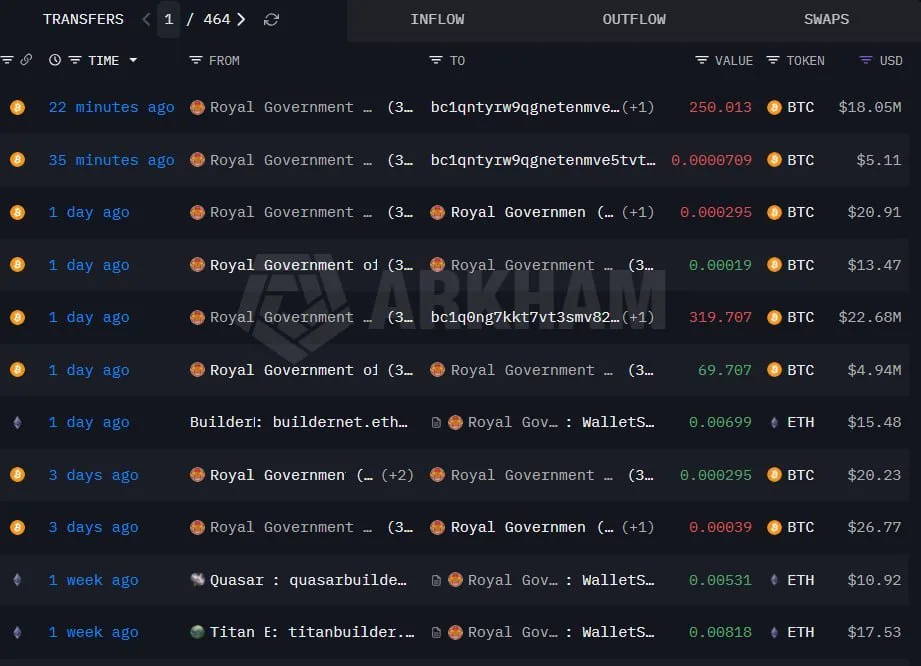
Task: Open the '35 minutes ago' transaction link
Action: [111, 160]
